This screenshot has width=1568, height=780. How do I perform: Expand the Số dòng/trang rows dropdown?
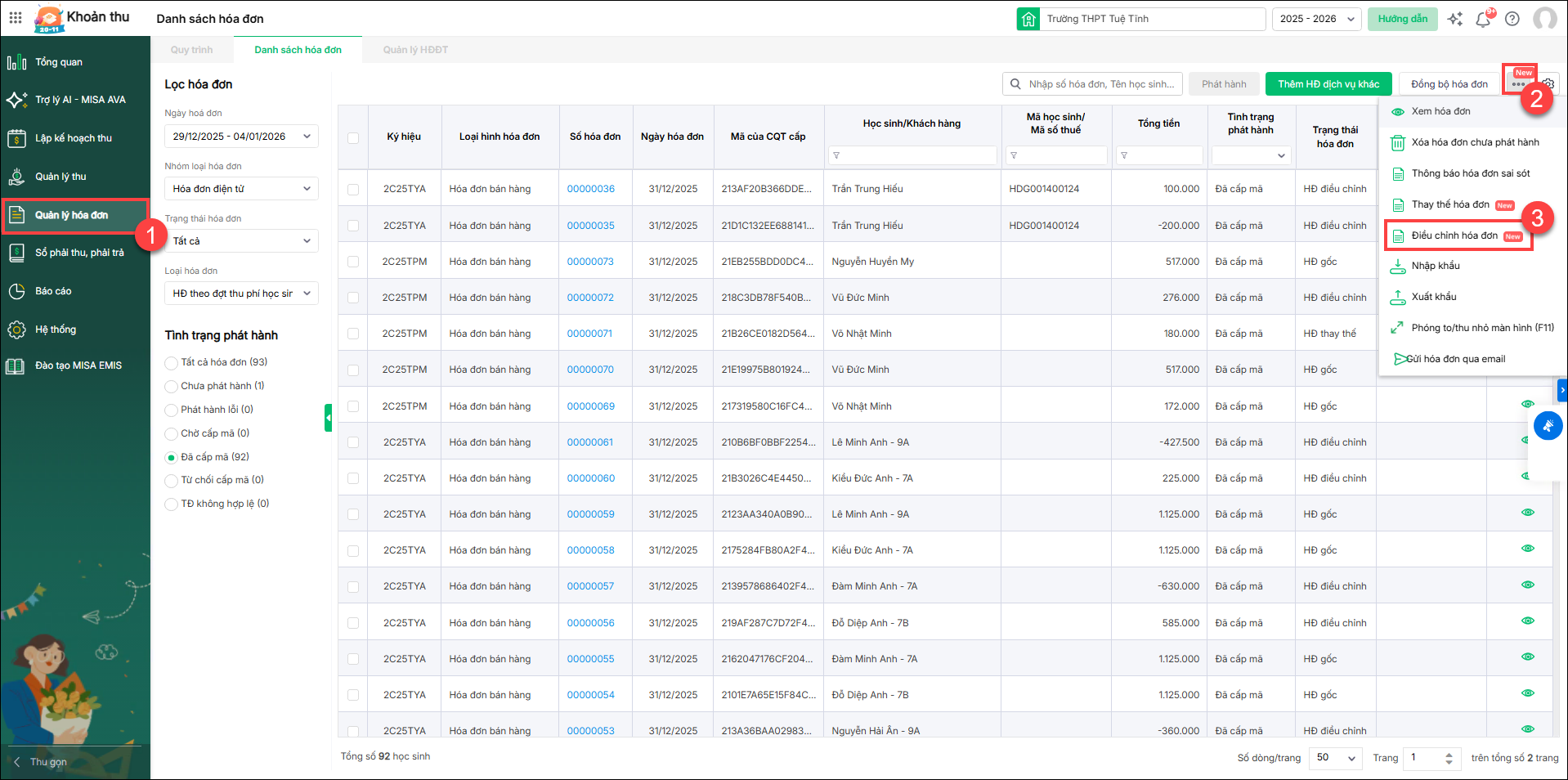1335,758
